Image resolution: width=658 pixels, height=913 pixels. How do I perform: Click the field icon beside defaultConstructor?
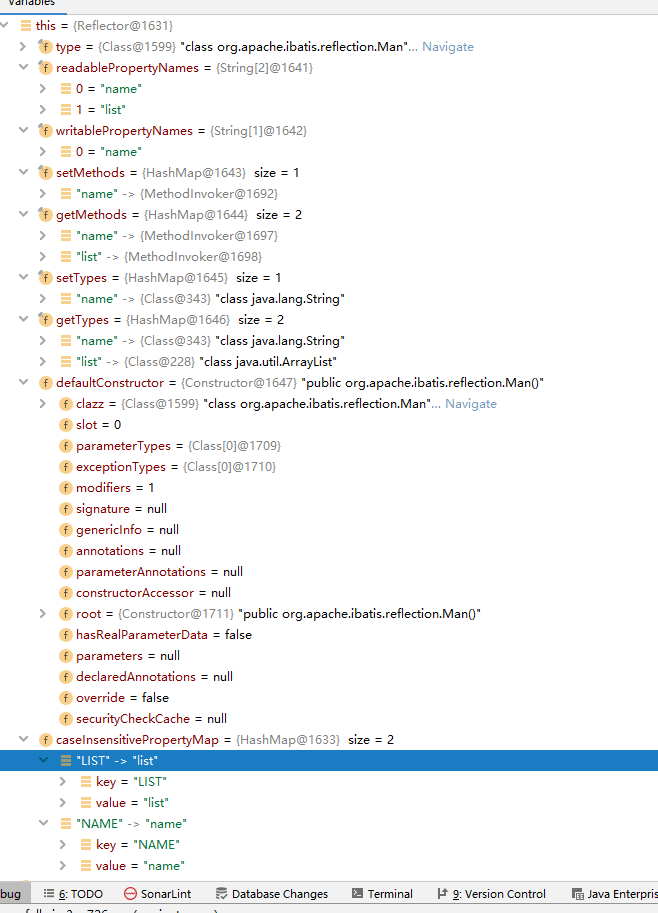tap(45, 383)
